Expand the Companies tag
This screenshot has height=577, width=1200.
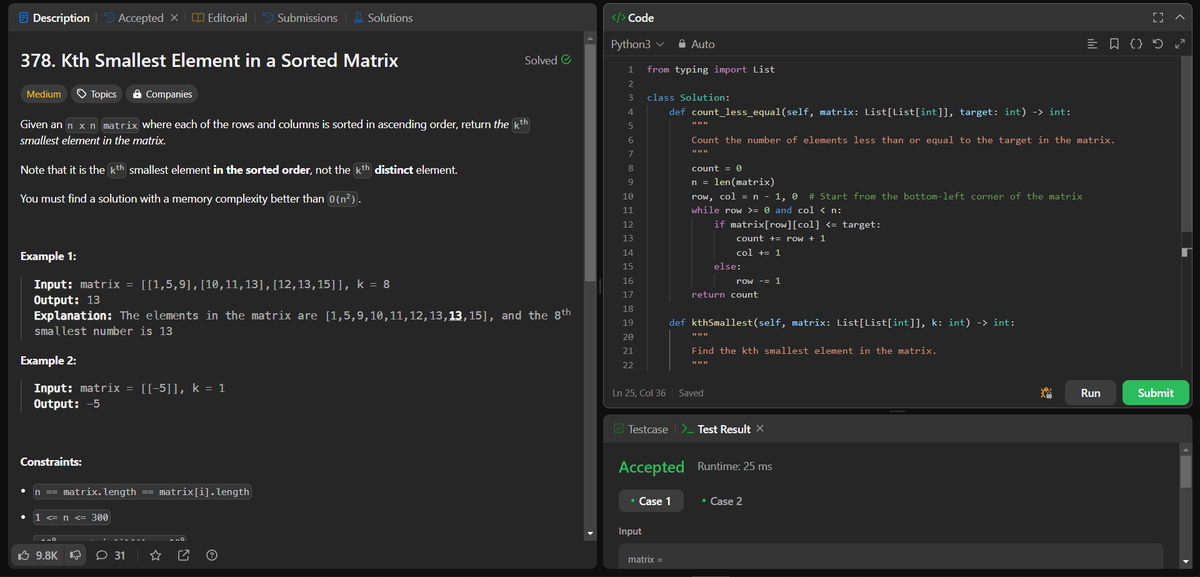(162, 94)
